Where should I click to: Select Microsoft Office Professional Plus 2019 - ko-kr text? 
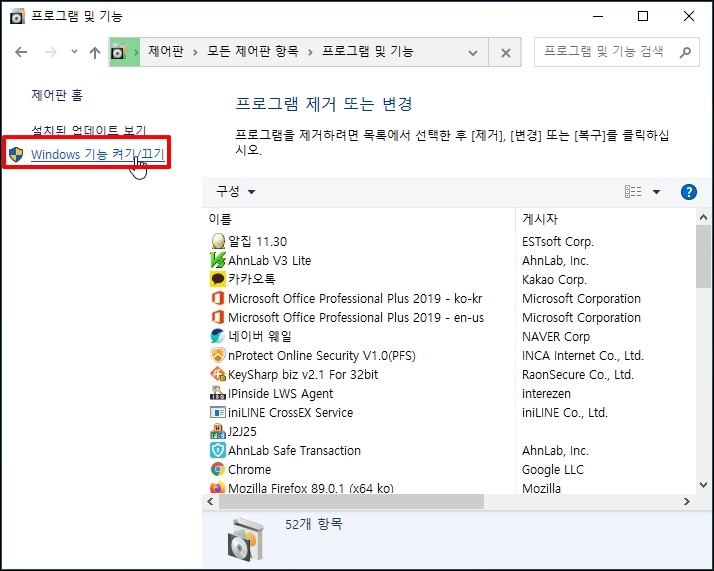click(355, 298)
